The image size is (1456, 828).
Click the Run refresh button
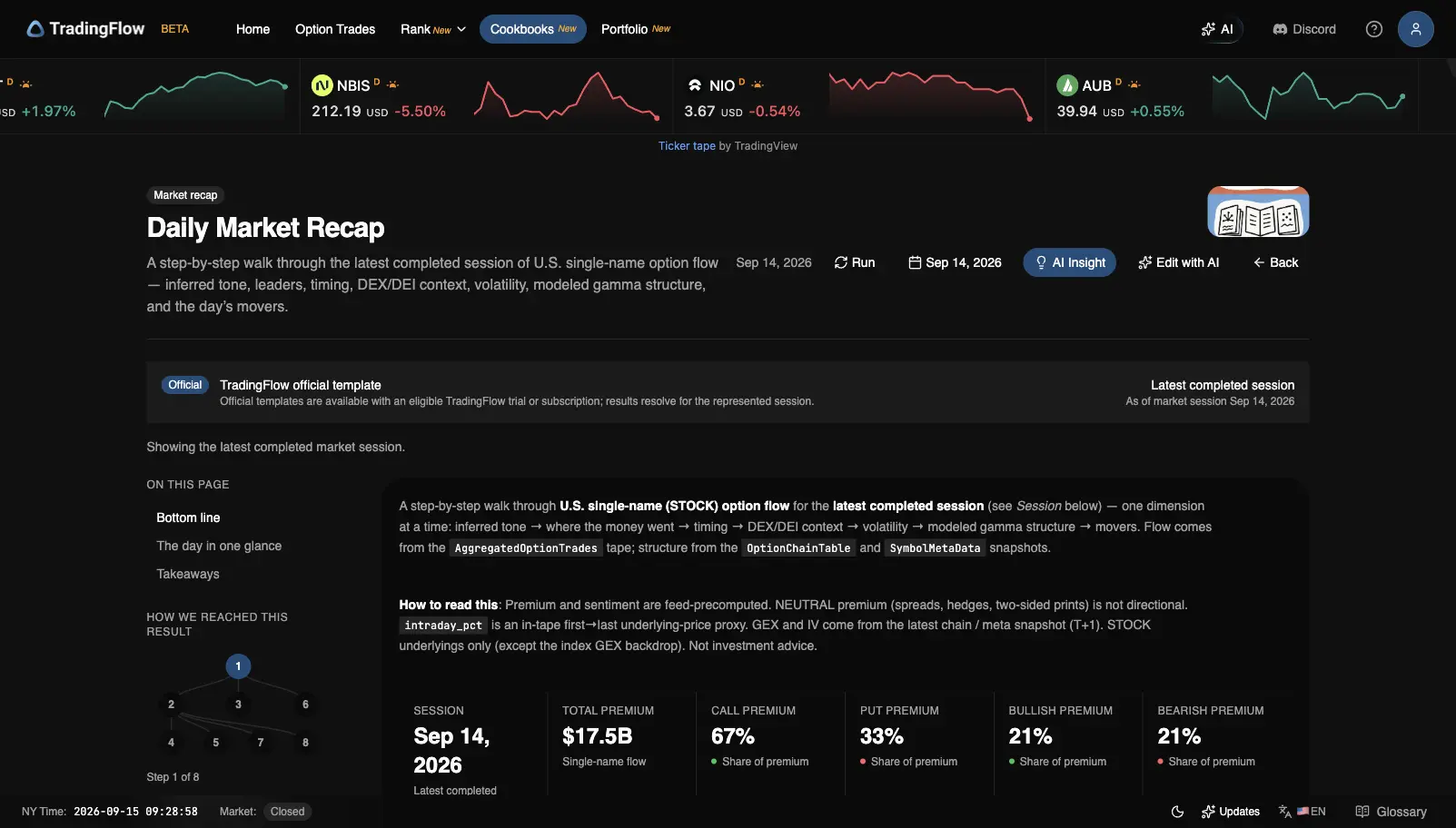pyautogui.click(x=855, y=262)
